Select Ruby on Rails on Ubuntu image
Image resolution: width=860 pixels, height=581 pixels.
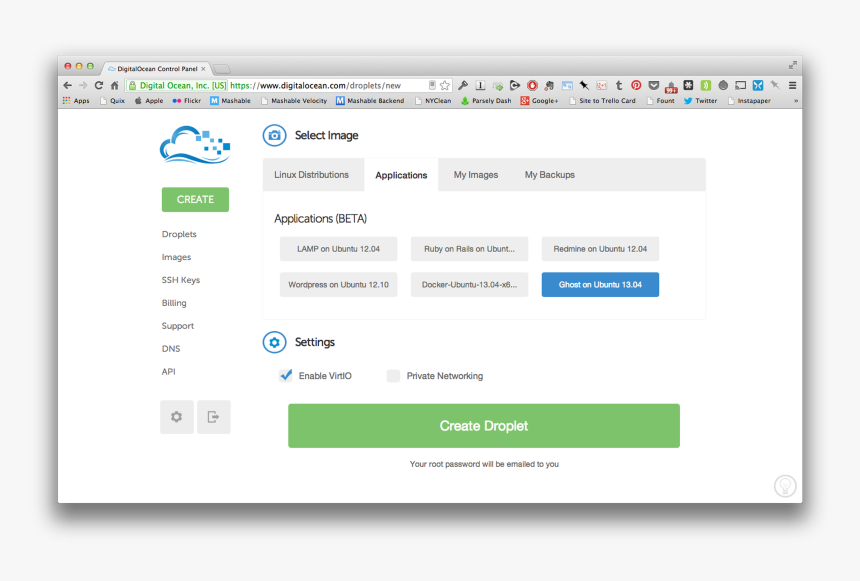point(469,249)
